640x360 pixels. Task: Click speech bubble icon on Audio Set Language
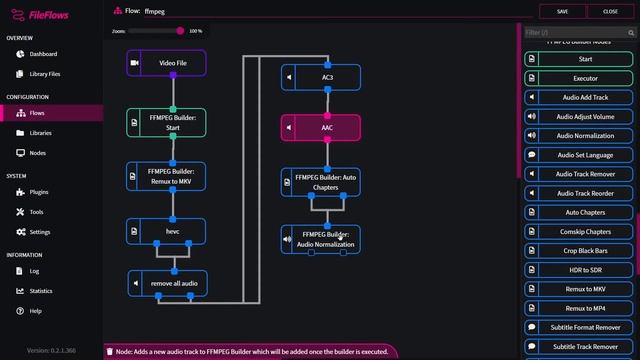coord(531,155)
